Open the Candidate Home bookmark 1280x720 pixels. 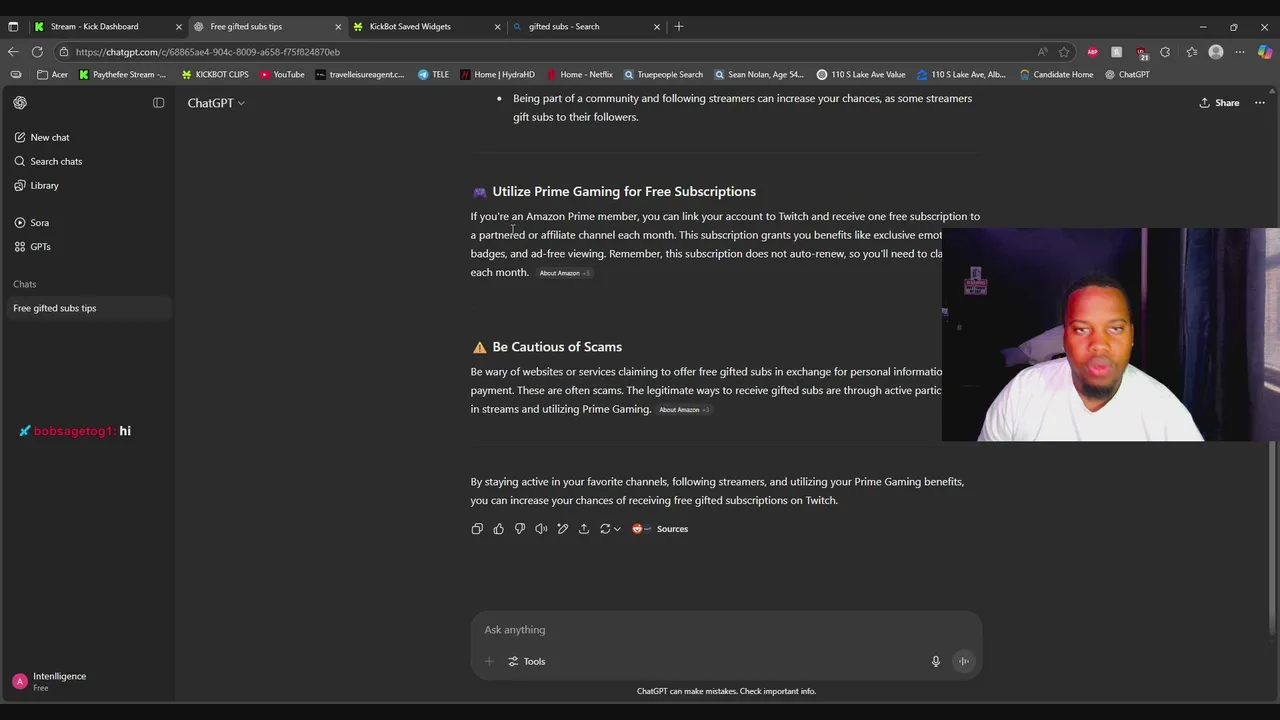(x=1056, y=75)
